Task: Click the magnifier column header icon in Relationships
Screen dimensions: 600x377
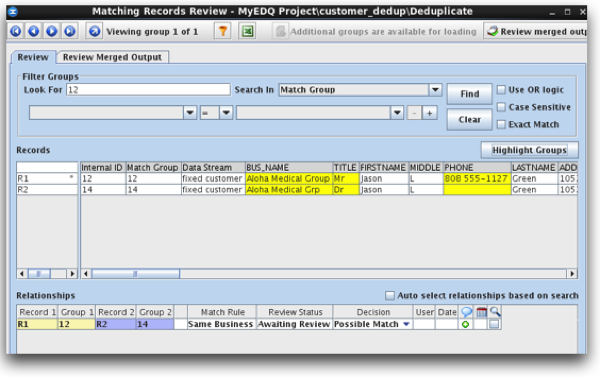Action: [495, 312]
